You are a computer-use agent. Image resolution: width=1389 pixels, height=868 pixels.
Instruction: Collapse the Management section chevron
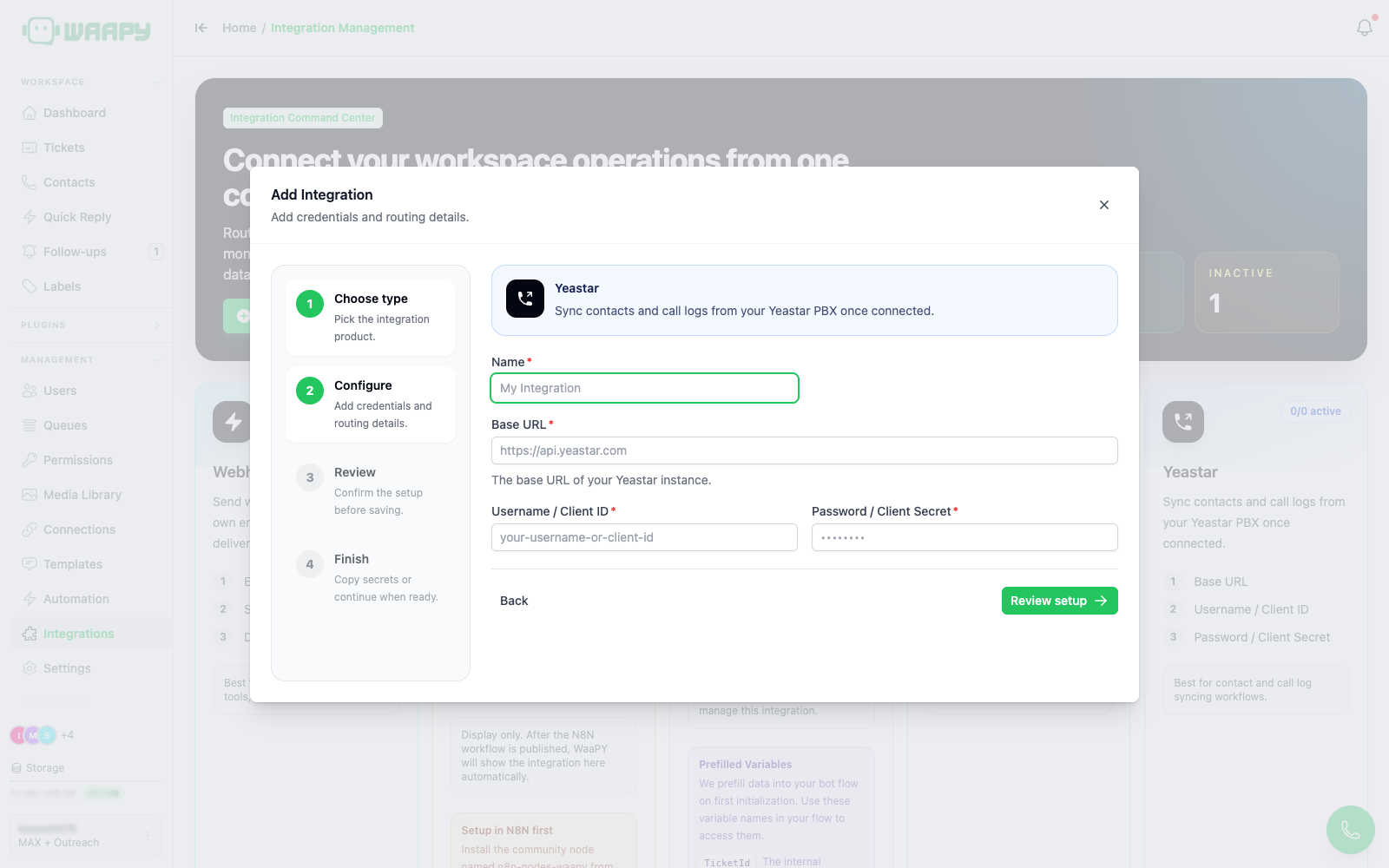[x=157, y=360]
